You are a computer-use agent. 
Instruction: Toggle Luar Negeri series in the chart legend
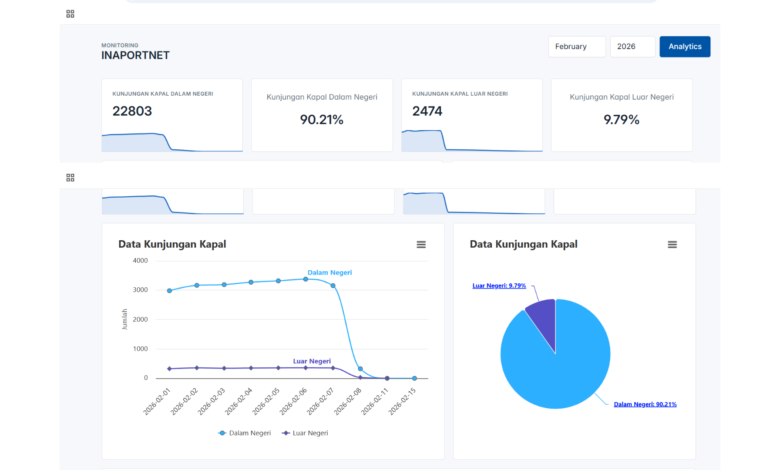[305, 433]
